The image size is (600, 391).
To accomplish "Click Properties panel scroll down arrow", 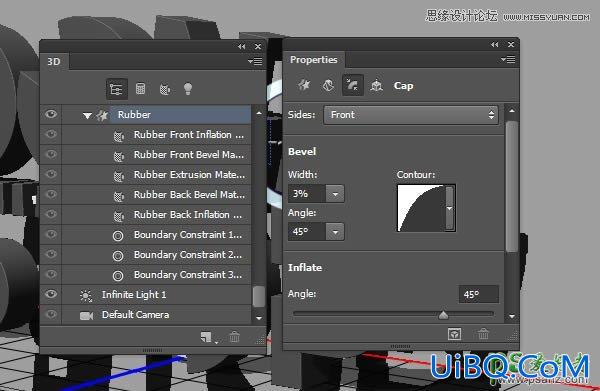I will (x=512, y=316).
